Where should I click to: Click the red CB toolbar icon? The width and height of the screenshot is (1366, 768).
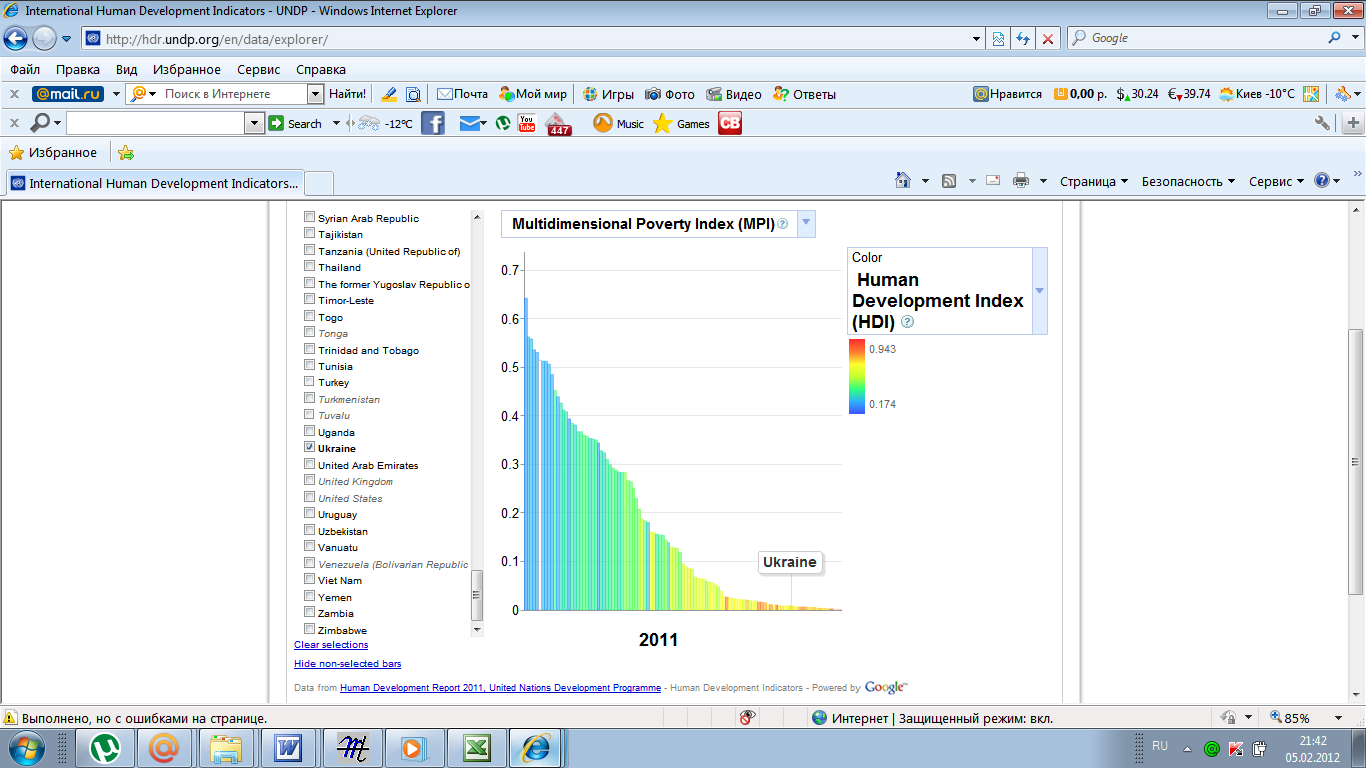point(730,123)
